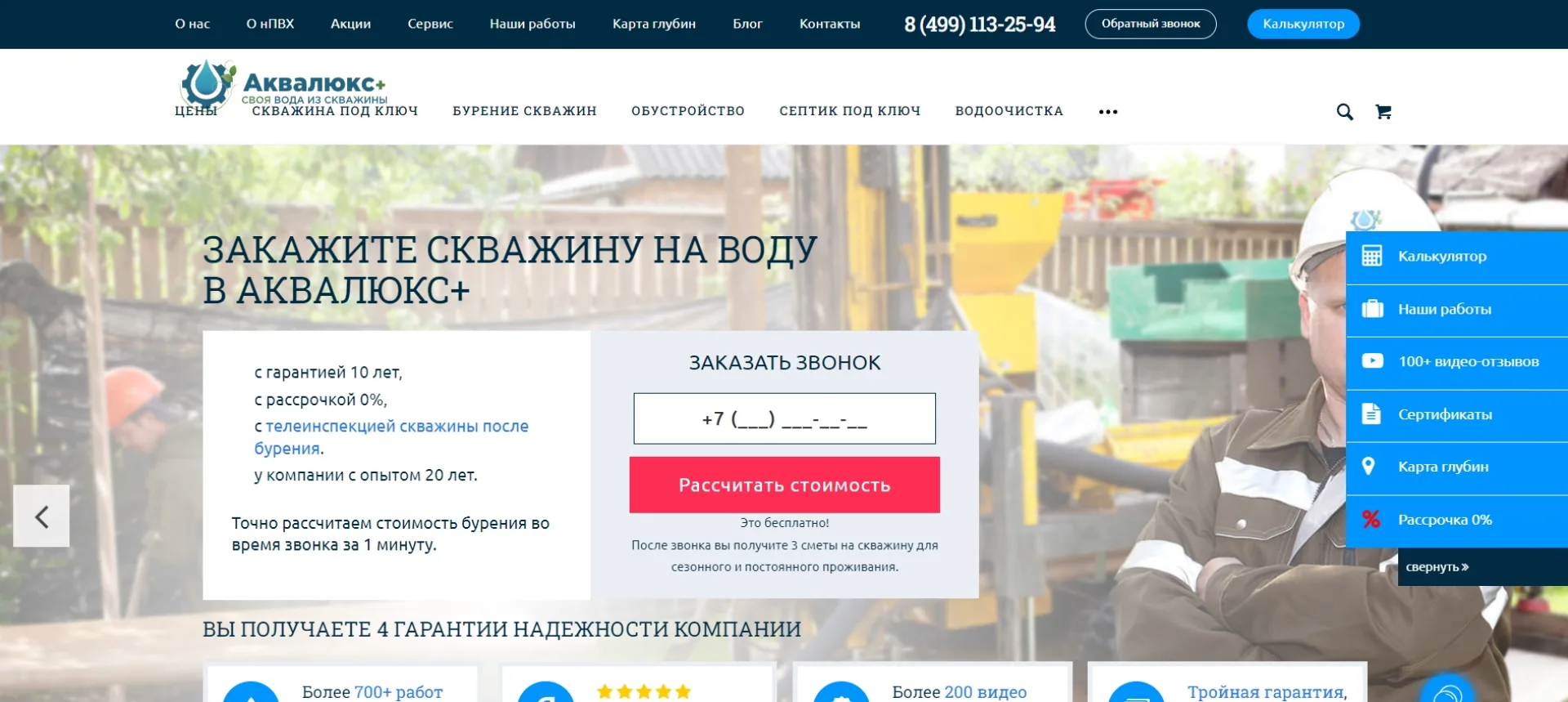Go to previous slide with left arrow
1568x702 pixels.
click(42, 516)
